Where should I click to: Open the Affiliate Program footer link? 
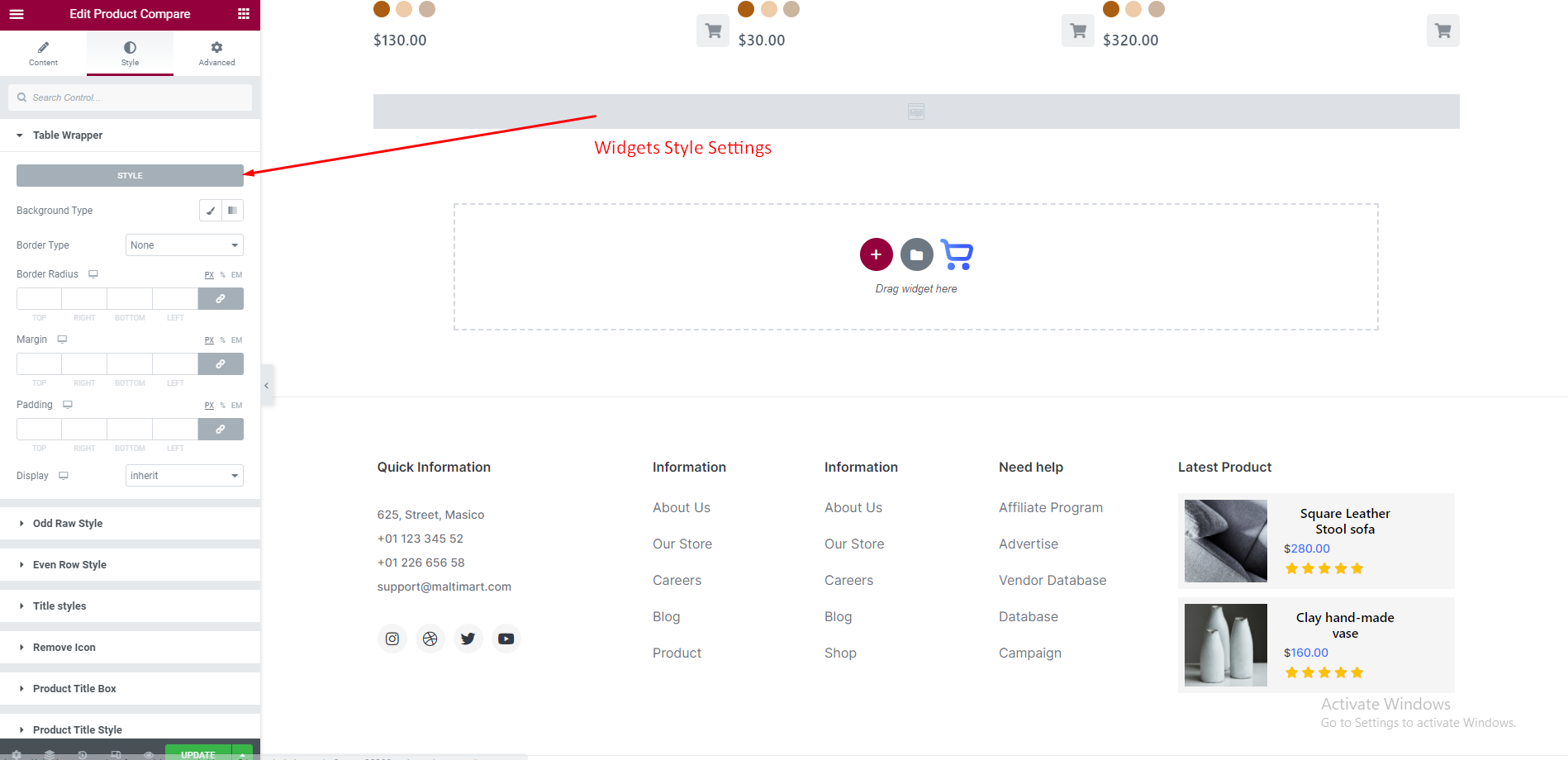tap(1050, 507)
